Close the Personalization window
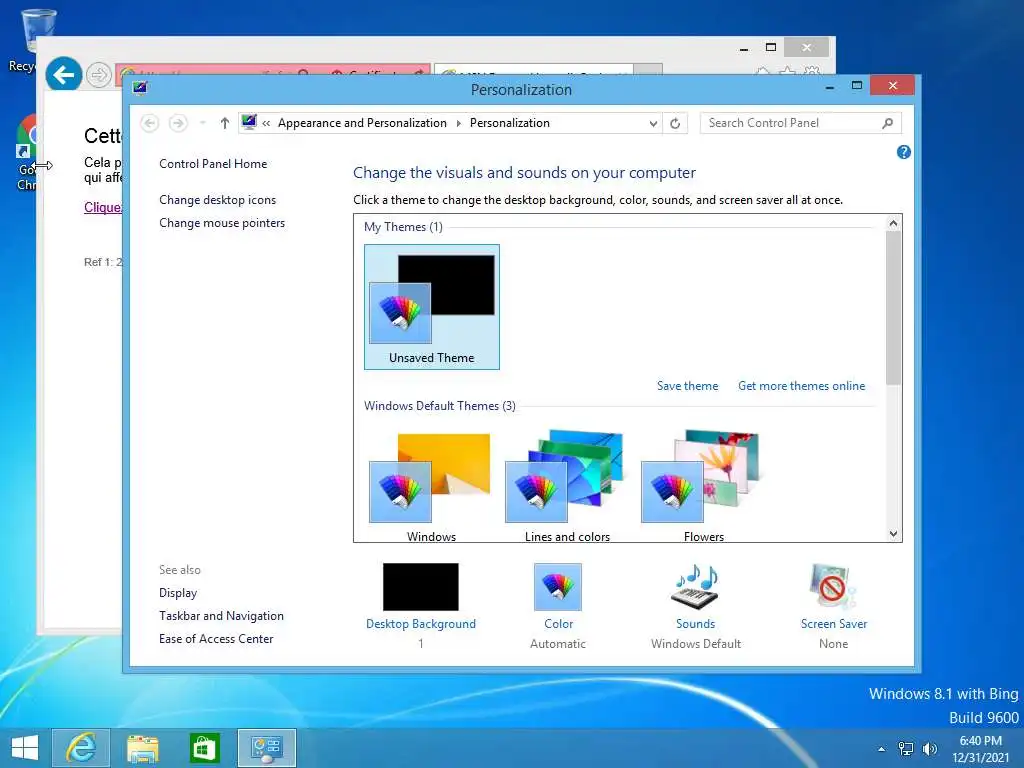Screen dimensions: 1024x768 point(892,86)
